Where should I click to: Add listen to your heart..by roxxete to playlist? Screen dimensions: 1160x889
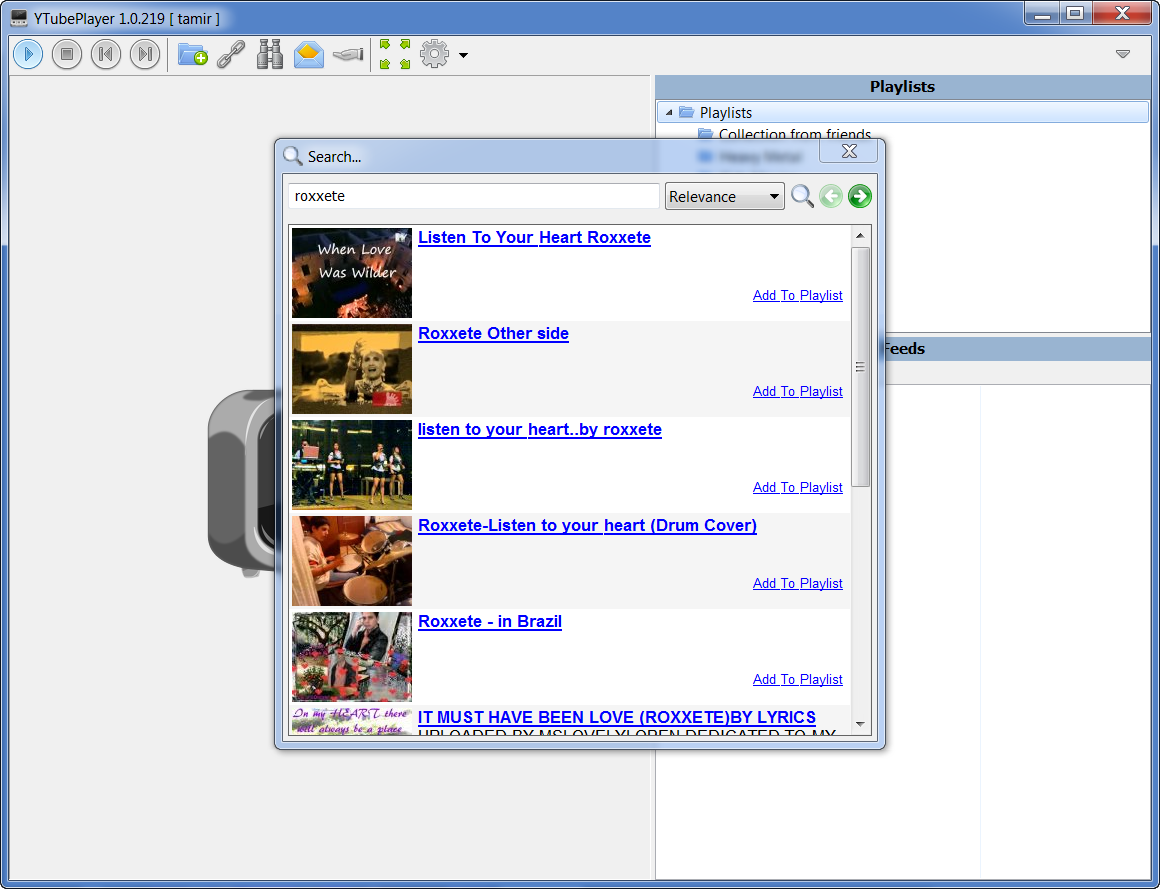coord(798,487)
